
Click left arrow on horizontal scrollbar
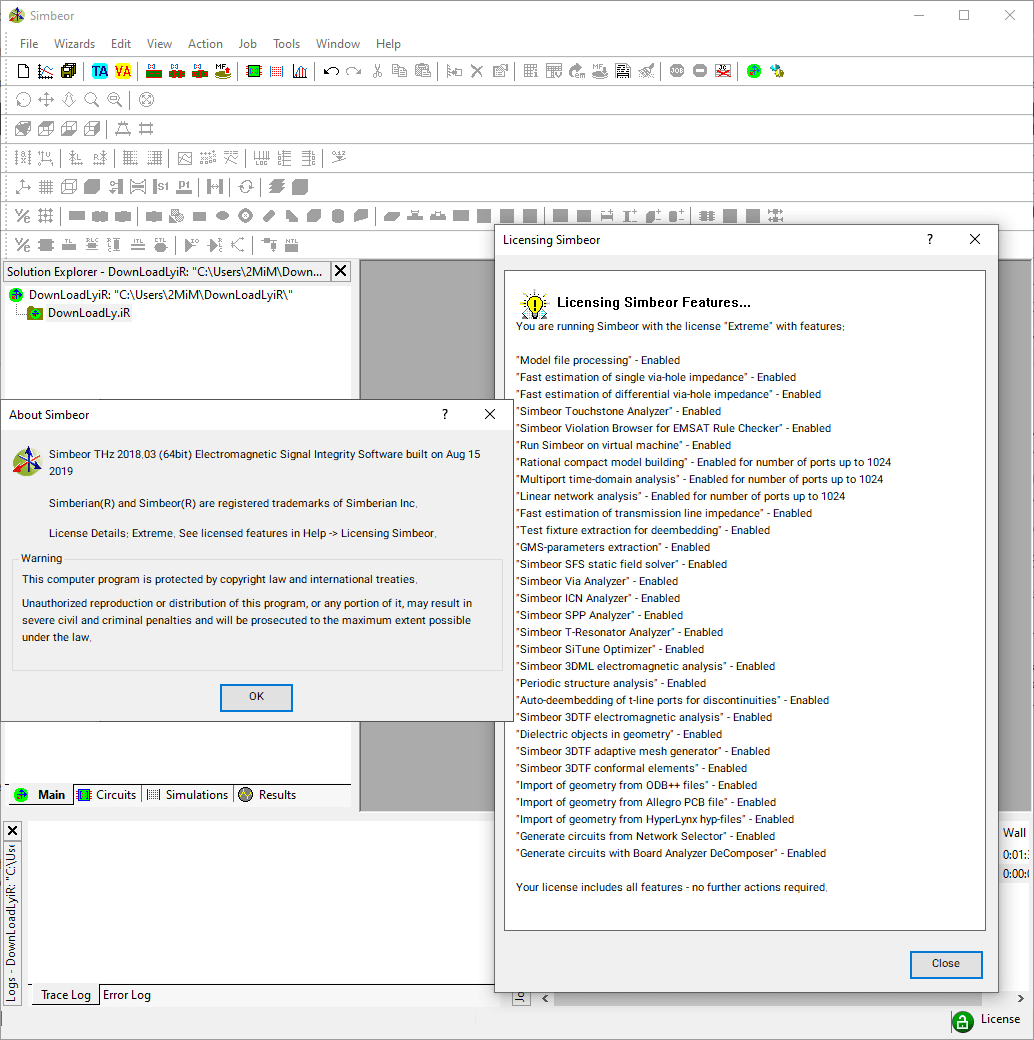pyautogui.click(x=545, y=998)
